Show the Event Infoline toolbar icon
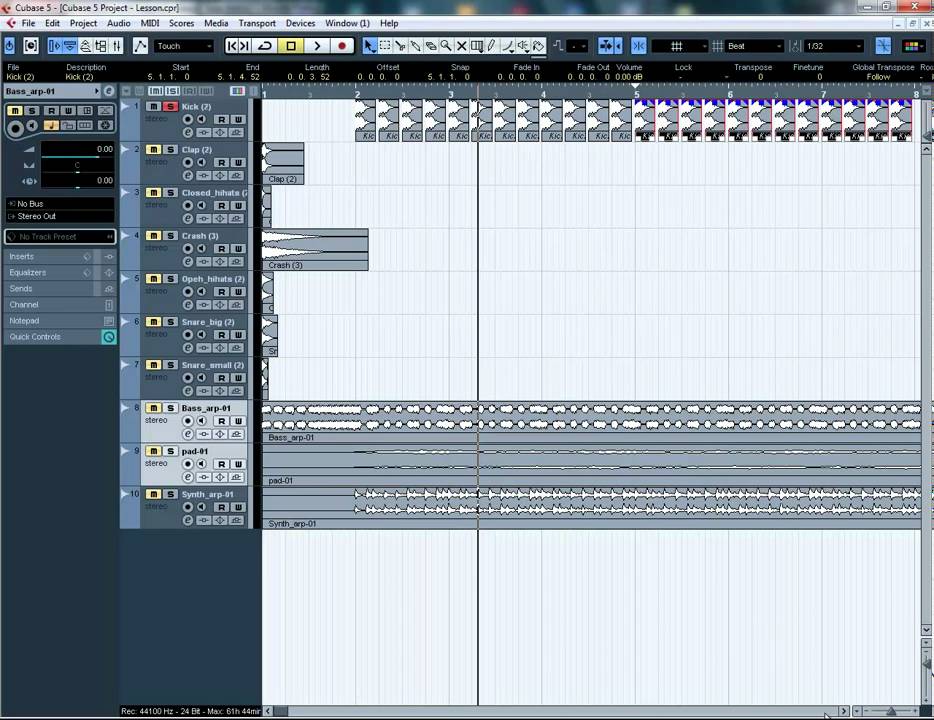This screenshot has height=720, width=934. tap(70, 46)
